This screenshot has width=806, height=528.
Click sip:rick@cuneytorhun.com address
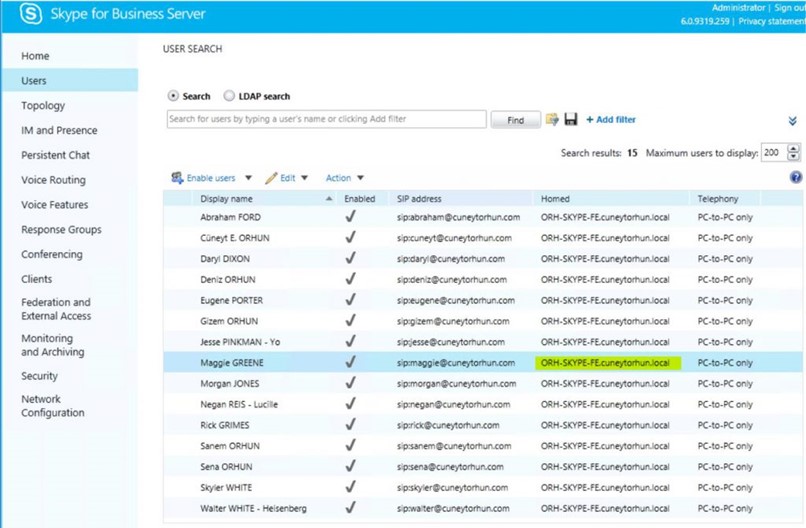click(x=448, y=425)
